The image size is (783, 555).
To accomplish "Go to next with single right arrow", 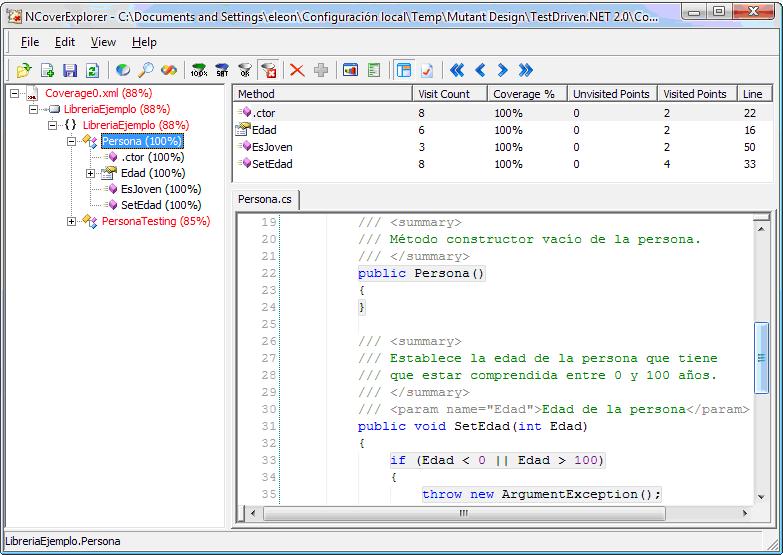I will click(x=502, y=70).
